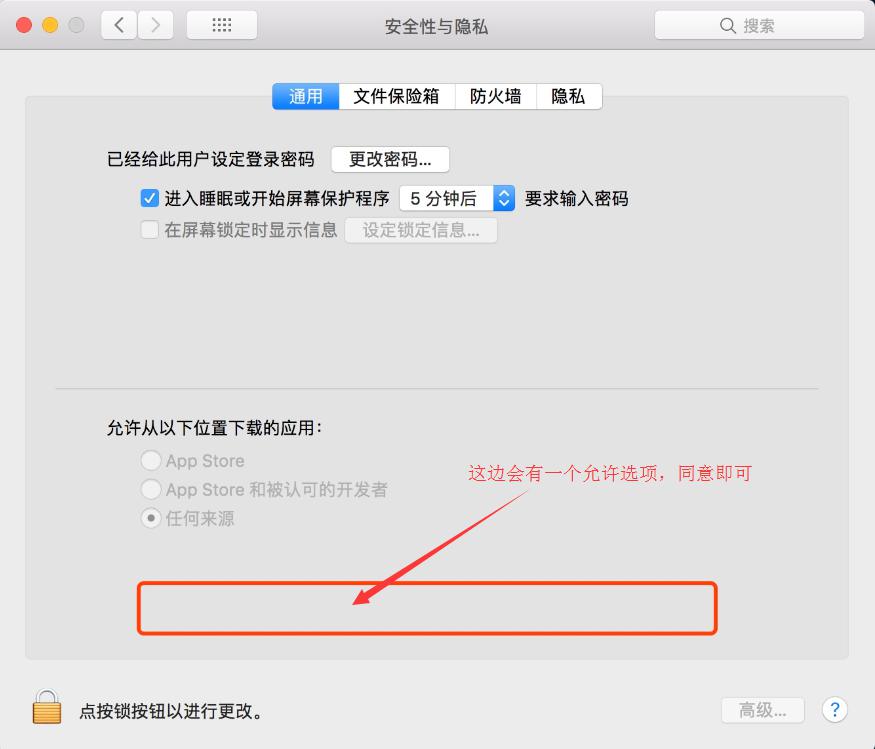Uncheck the require password after sleep checkbox
Viewport: 875px width, 749px height.
coord(150,198)
